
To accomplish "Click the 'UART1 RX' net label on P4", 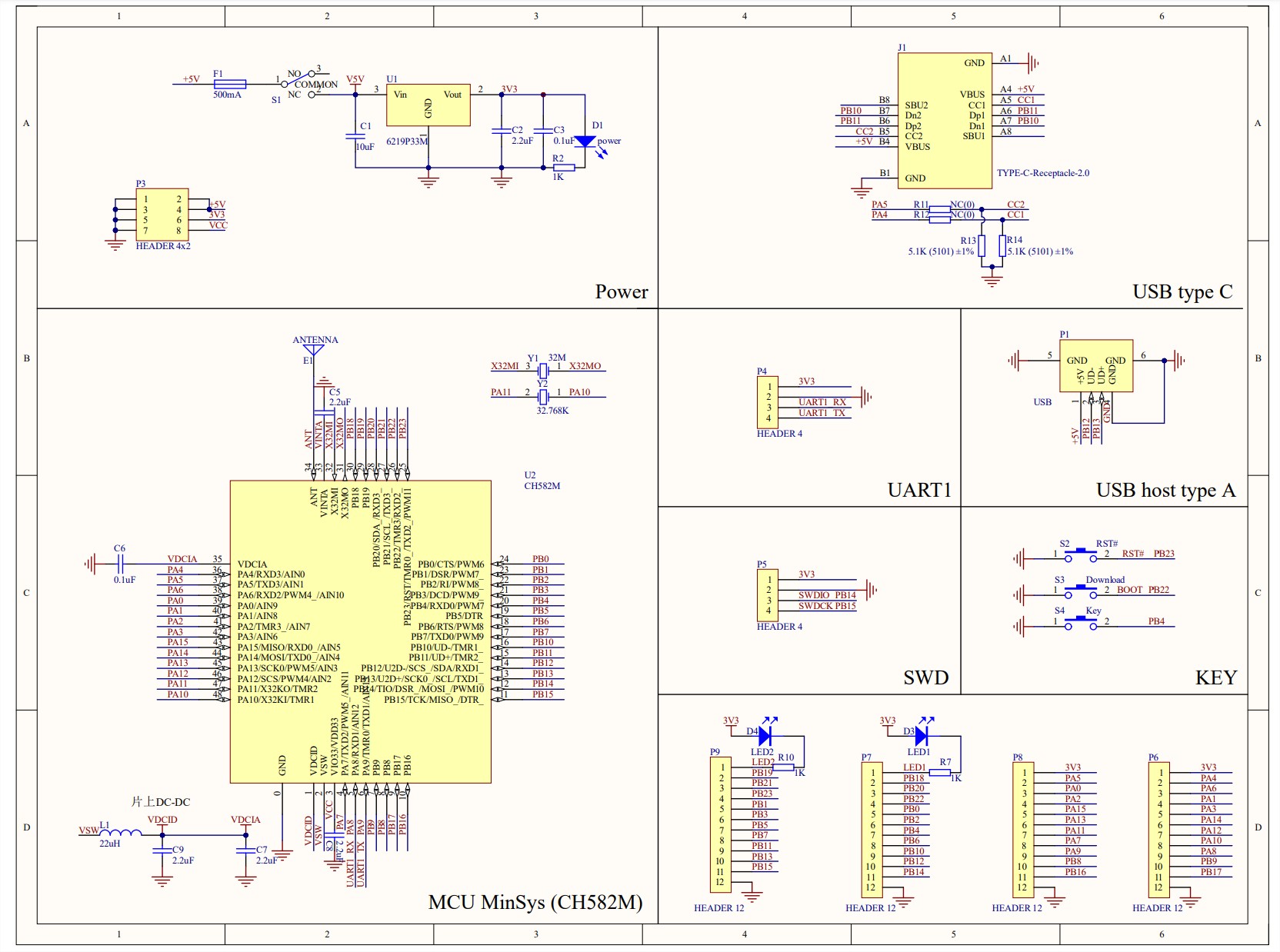I will 822,402.
